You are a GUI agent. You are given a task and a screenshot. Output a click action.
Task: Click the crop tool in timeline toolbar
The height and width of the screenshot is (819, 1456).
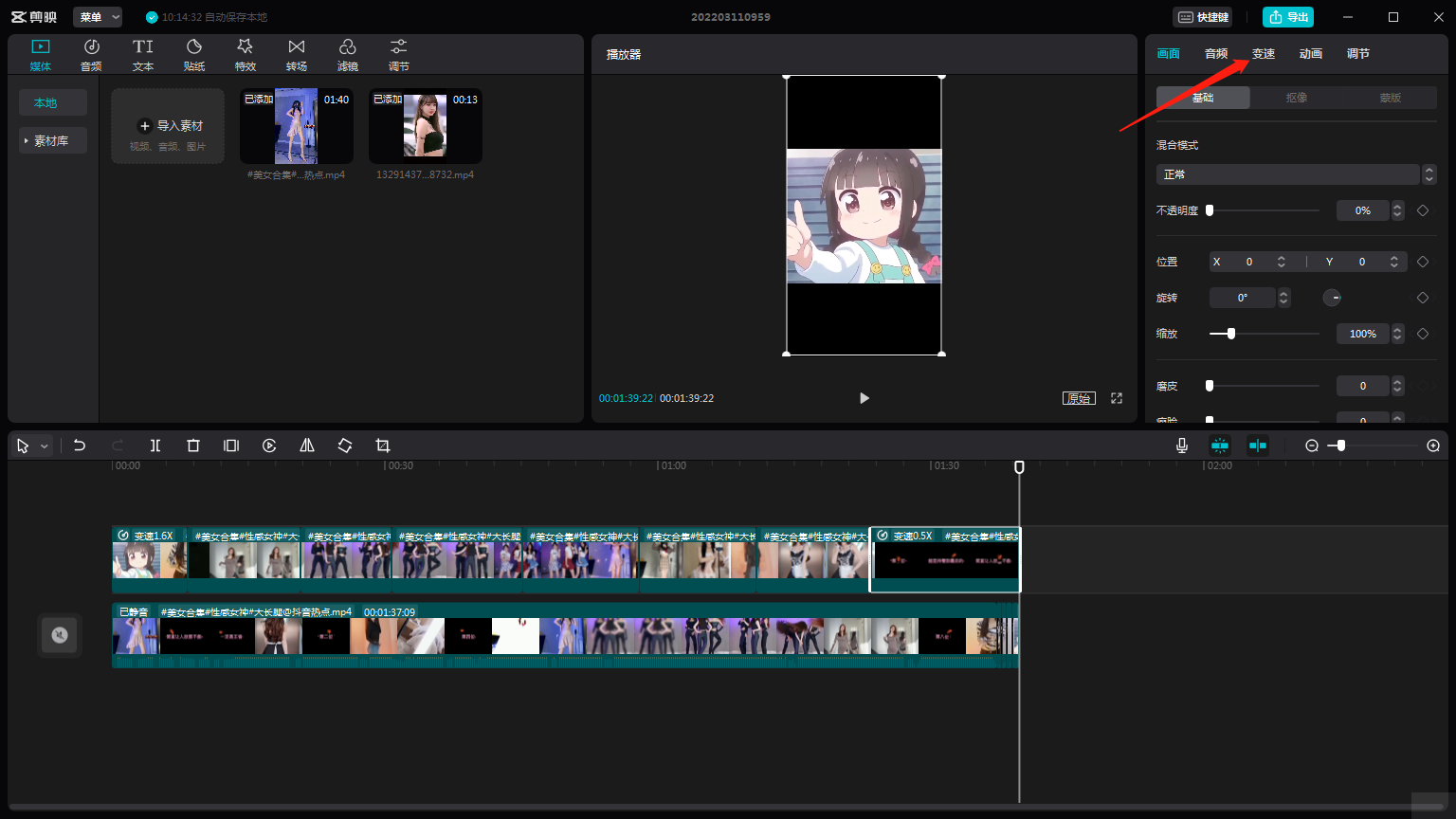pos(383,446)
